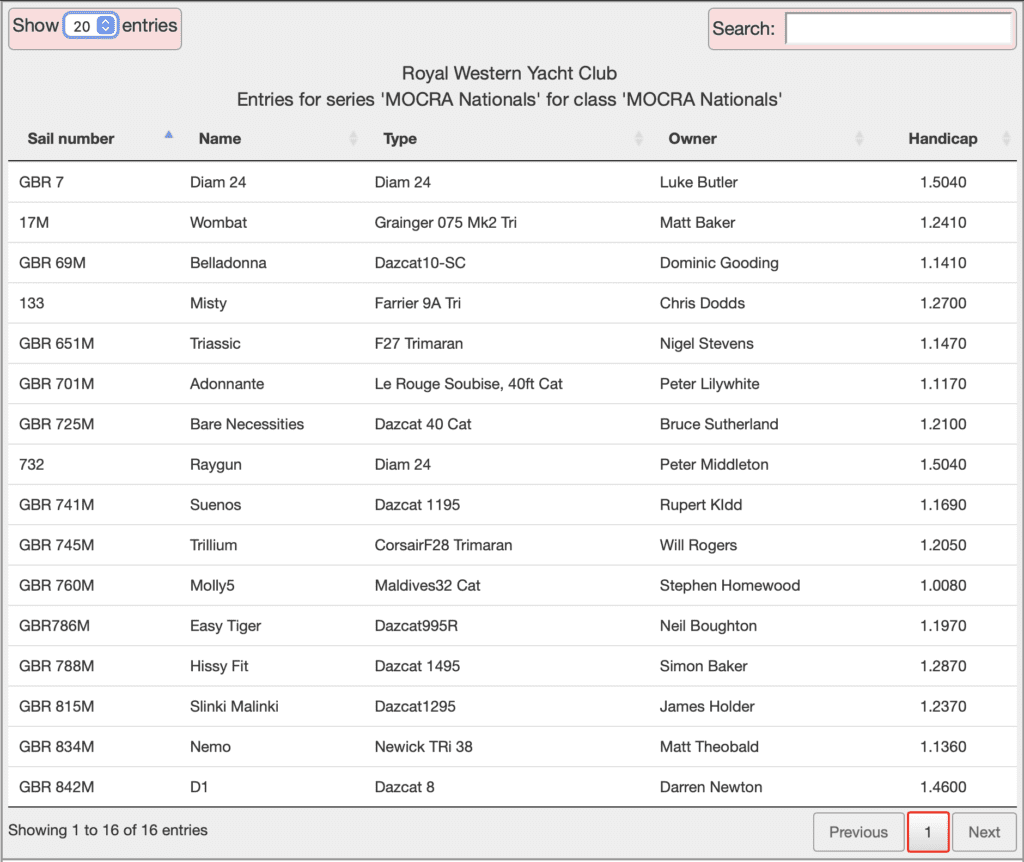
Task: Select Bare Necessities boat name
Action: coord(247,424)
